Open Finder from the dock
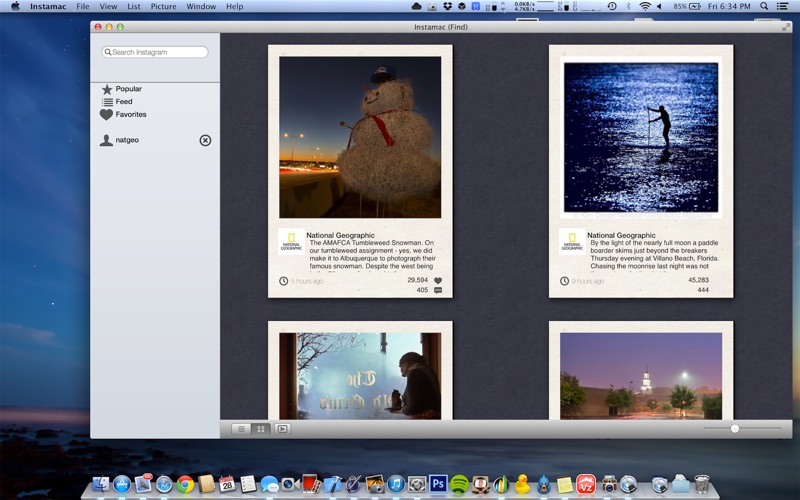Image resolution: width=800 pixels, height=500 pixels. [x=101, y=484]
